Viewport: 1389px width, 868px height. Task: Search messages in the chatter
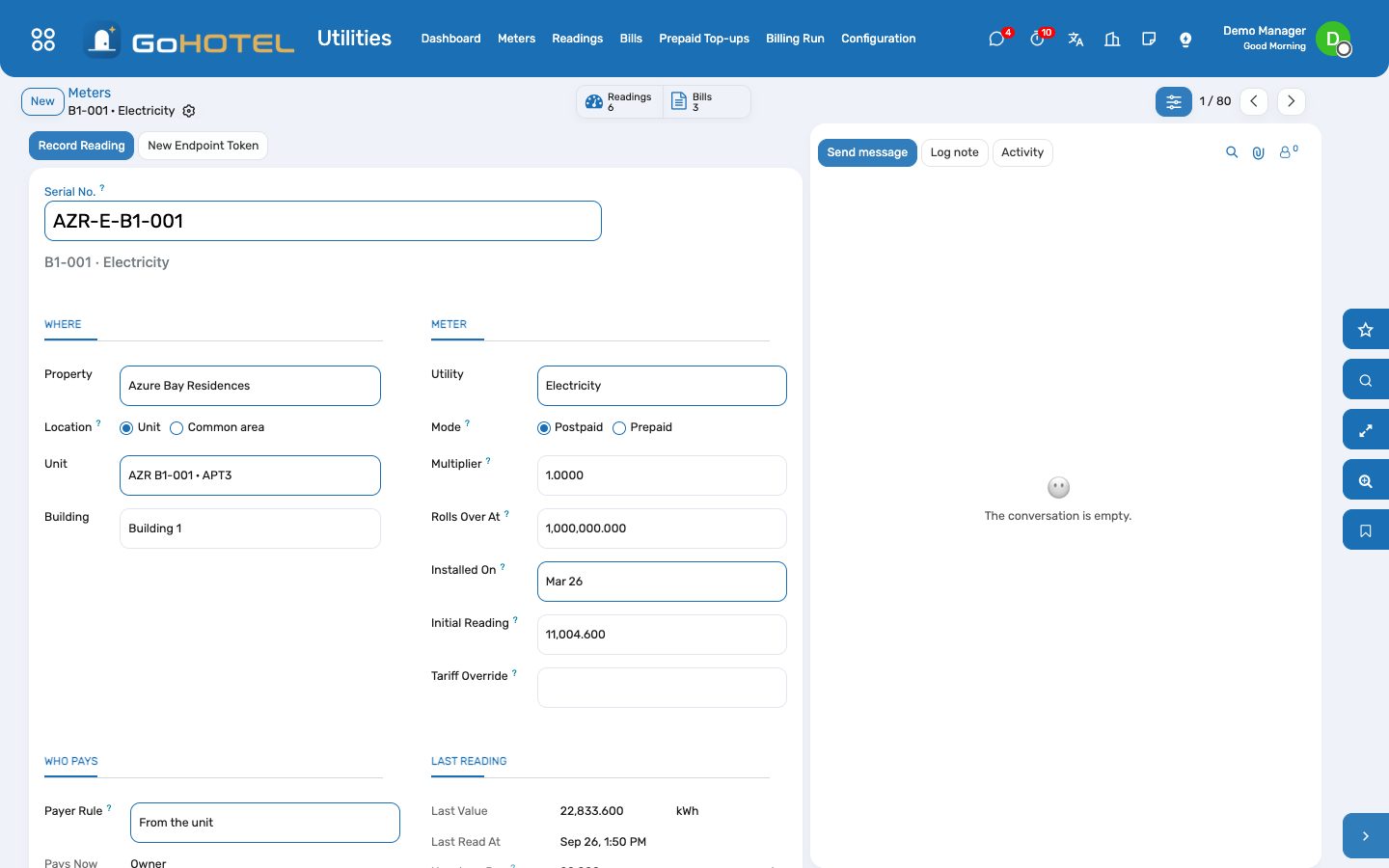pos(1232,152)
